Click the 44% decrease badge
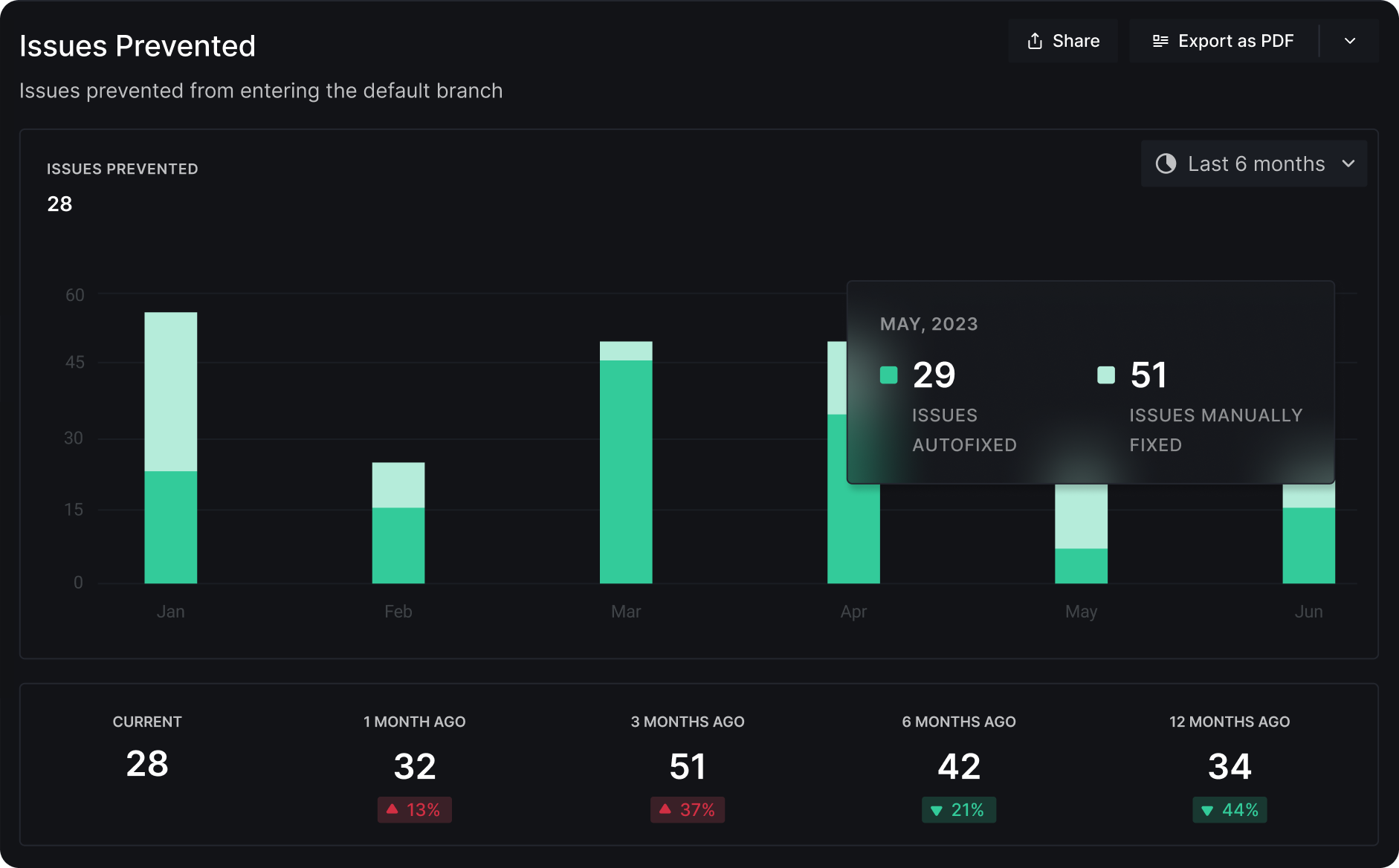This screenshot has width=1399, height=868. [1230, 809]
